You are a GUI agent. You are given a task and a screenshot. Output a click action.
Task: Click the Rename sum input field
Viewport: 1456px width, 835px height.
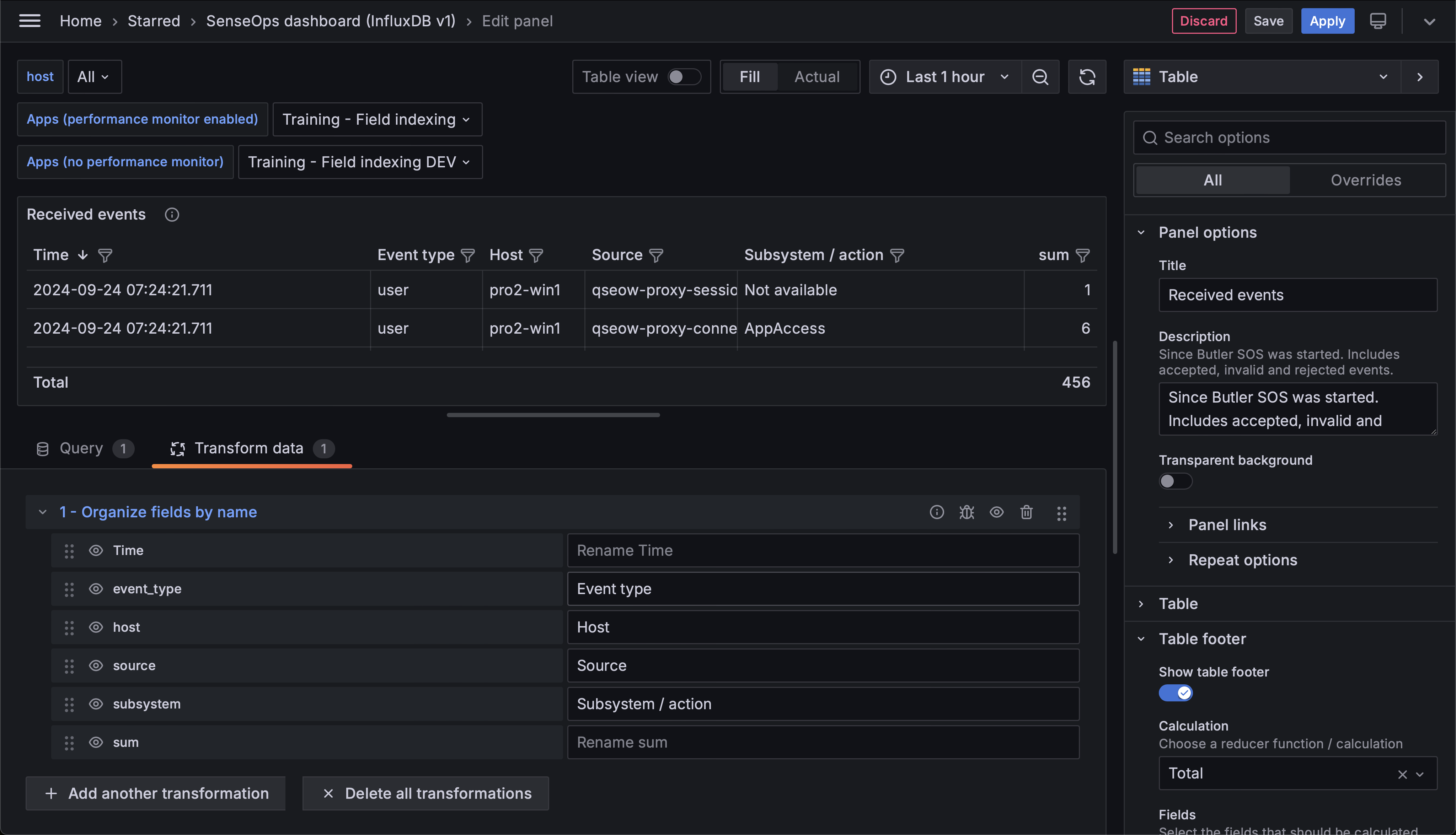pyautogui.click(x=823, y=742)
